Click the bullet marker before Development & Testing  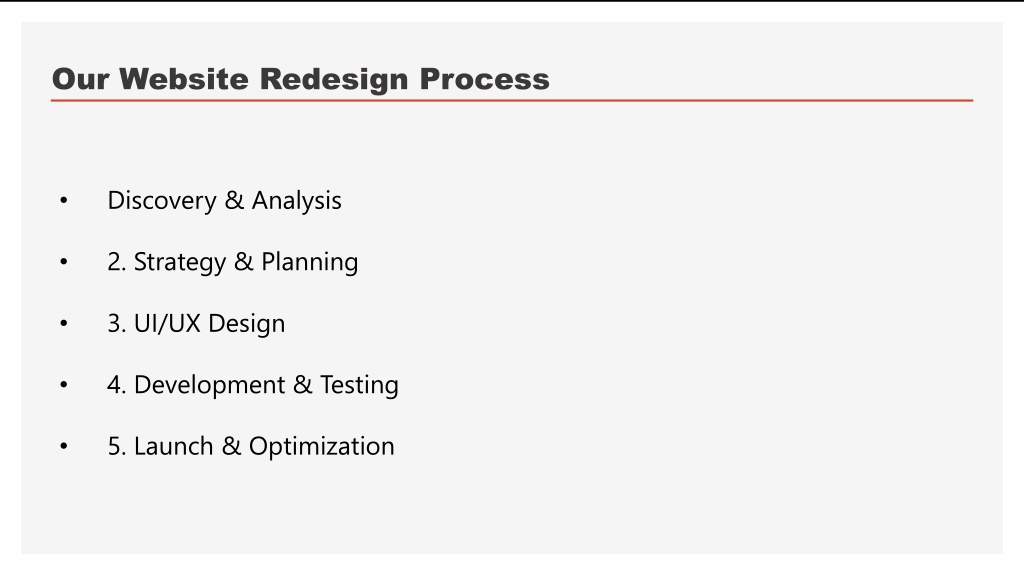tap(63, 385)
